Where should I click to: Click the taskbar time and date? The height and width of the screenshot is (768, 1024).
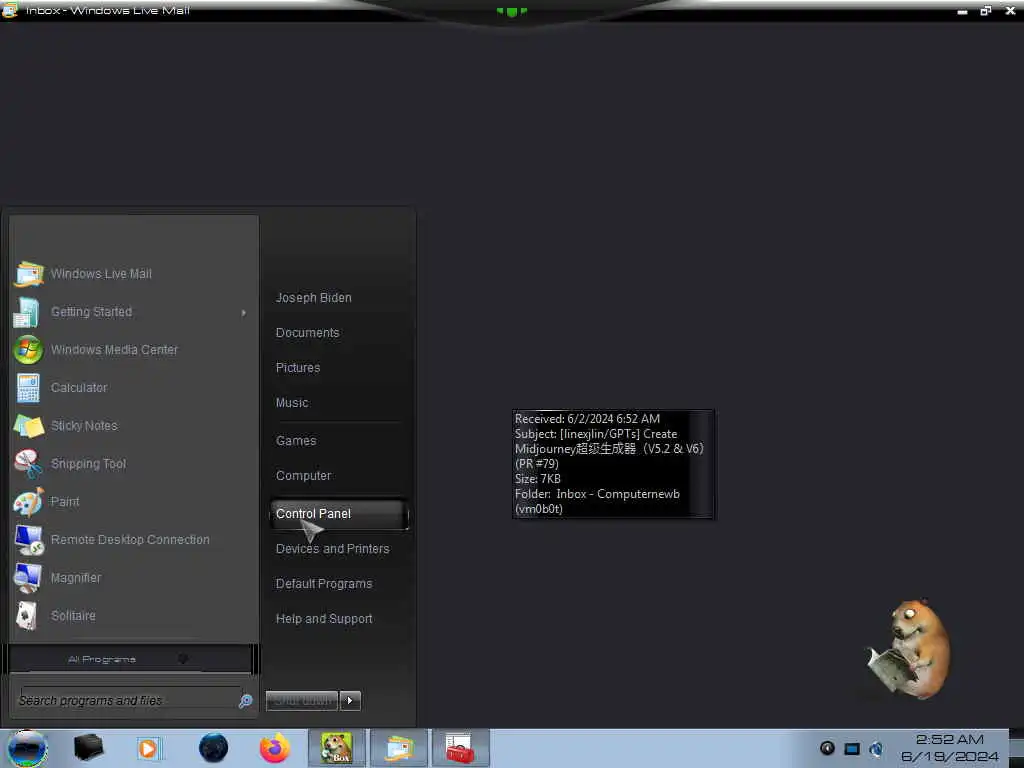tap(950, 748)
